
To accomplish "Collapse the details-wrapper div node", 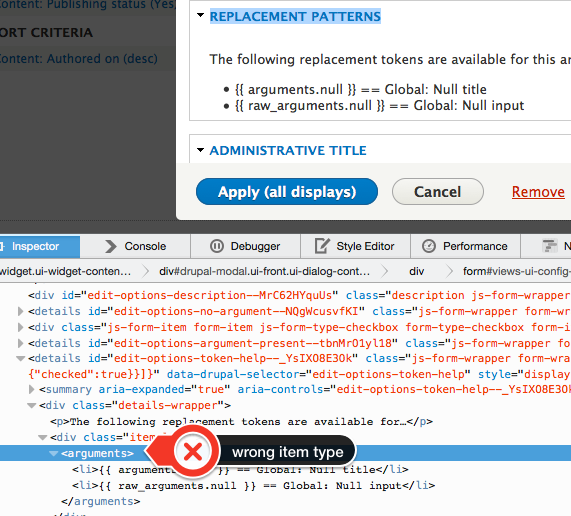I will [x=32, y=405].
